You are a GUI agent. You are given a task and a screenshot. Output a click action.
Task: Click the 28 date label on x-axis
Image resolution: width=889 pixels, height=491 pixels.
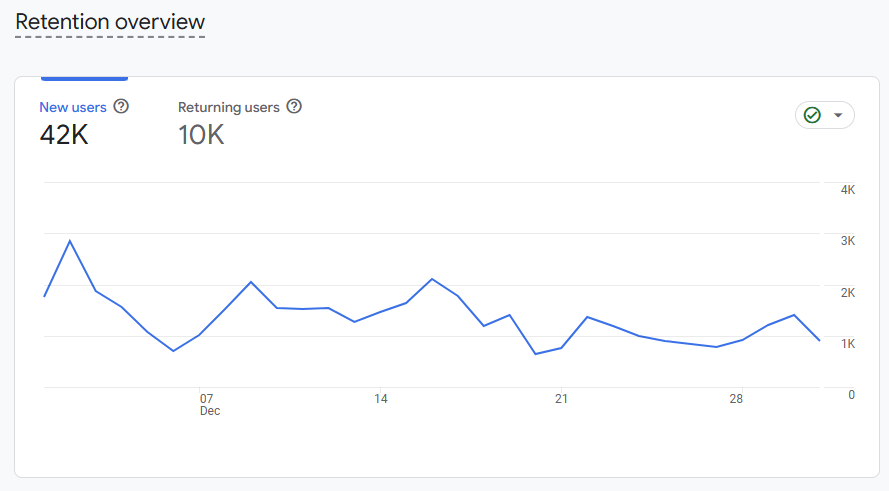pos(736,398)
